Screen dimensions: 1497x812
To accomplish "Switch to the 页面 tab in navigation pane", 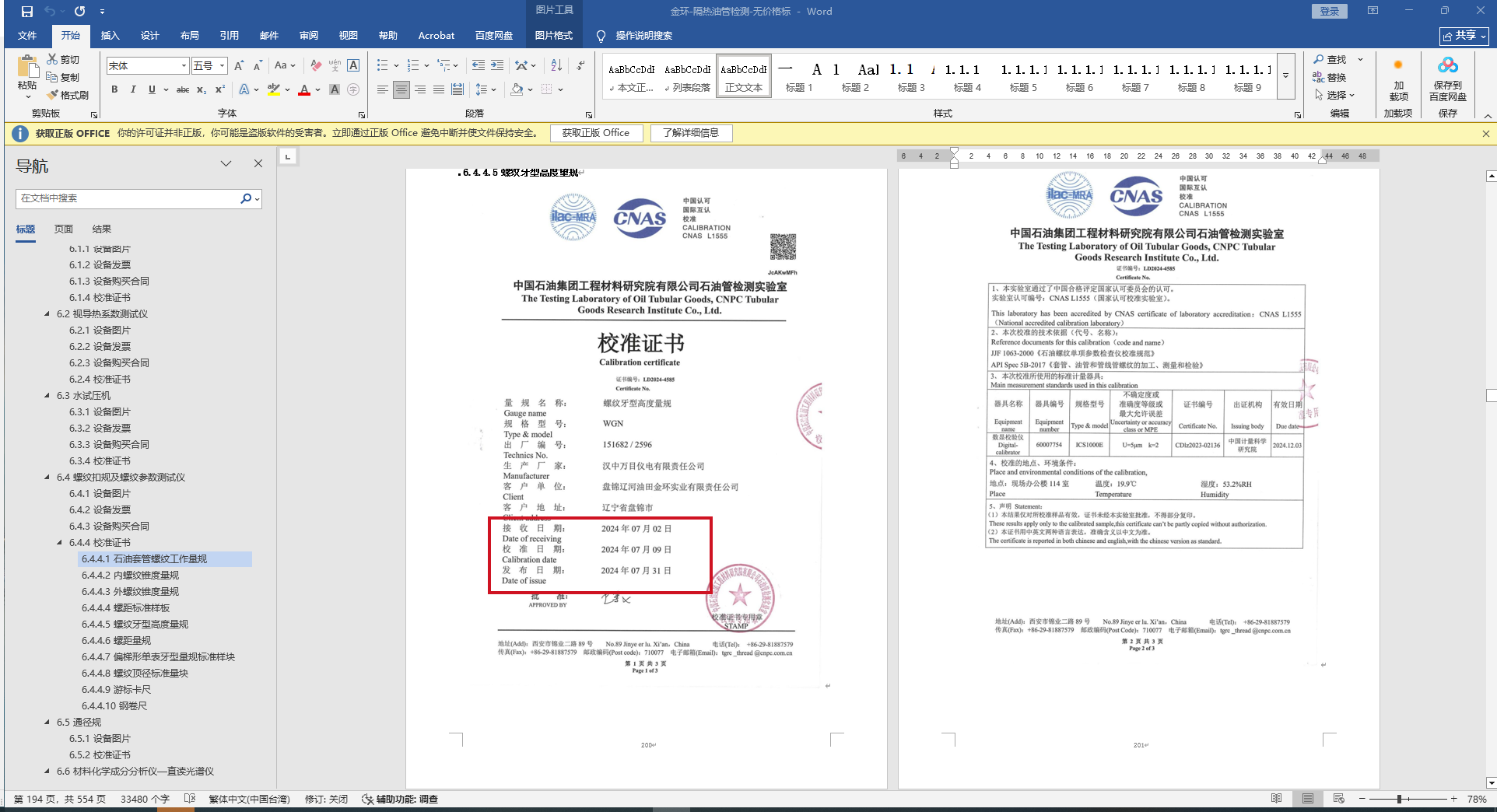I will (x=64, y=229).
